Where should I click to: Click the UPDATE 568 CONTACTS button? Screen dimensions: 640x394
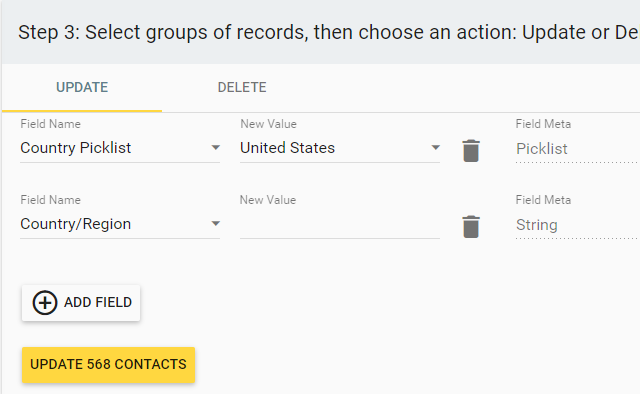109,365
